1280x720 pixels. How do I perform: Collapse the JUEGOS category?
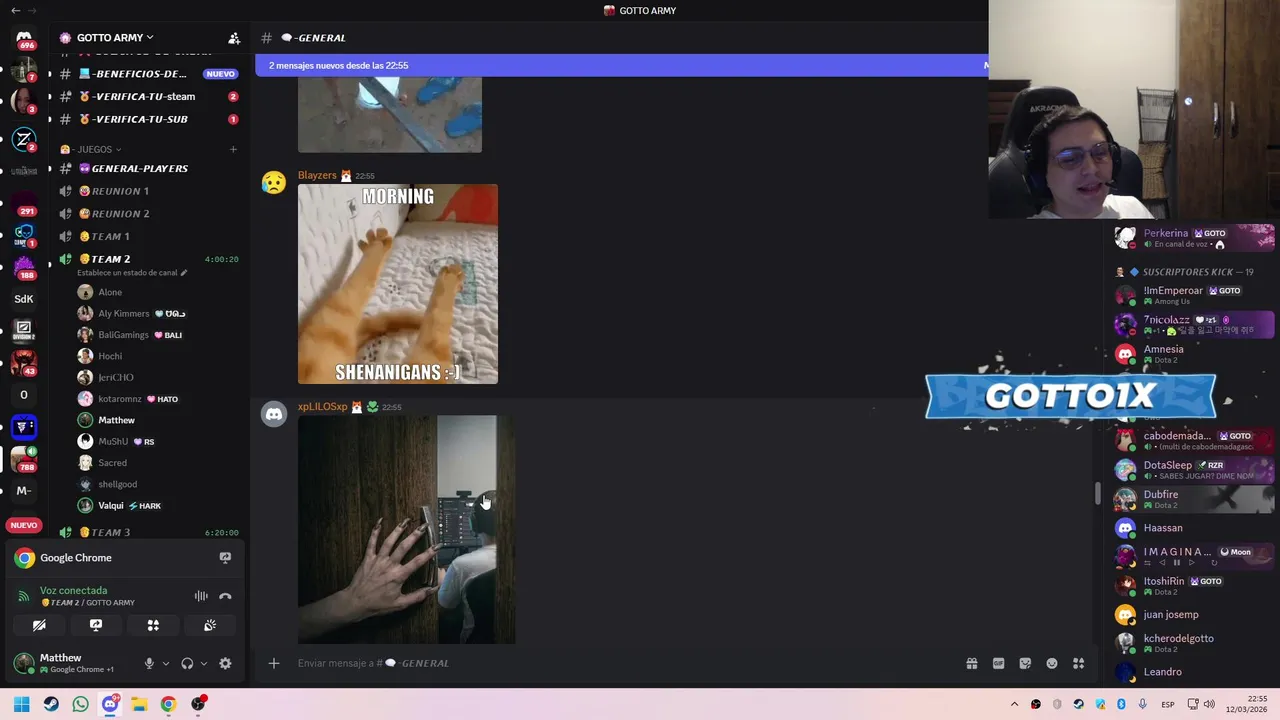coord(98,149)
